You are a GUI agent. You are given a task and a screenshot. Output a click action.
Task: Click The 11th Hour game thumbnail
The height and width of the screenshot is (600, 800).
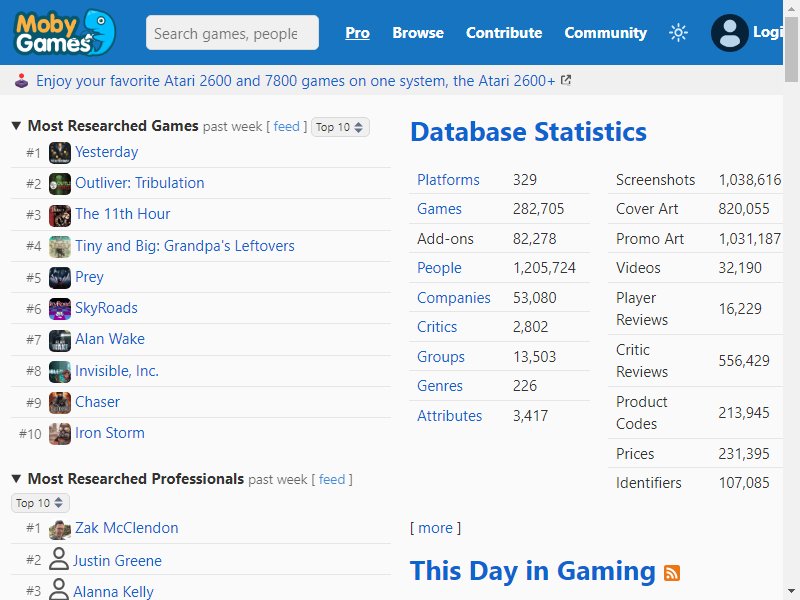pyautogui.click(x=60, y=215)
